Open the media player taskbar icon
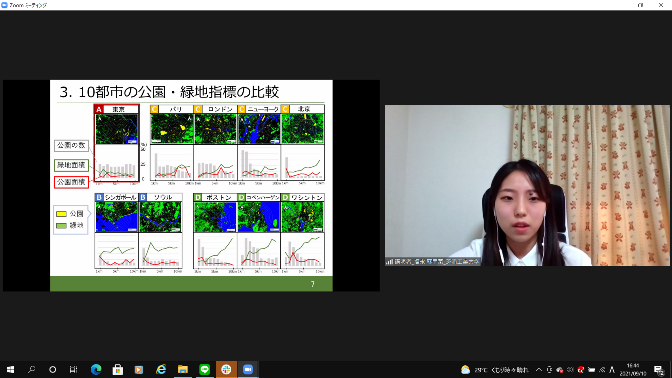The image size is (672, 378). [139, 369]
